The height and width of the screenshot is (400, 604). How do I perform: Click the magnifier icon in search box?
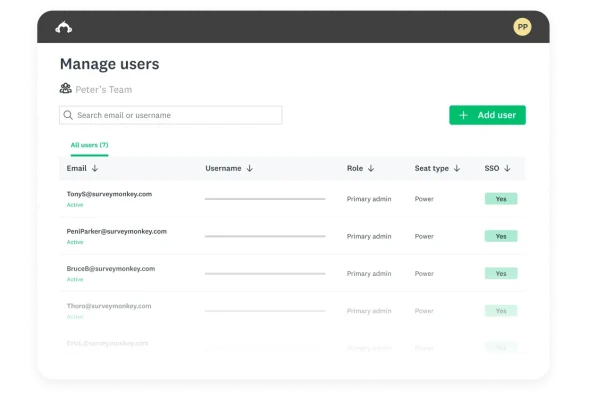(68, 115)
